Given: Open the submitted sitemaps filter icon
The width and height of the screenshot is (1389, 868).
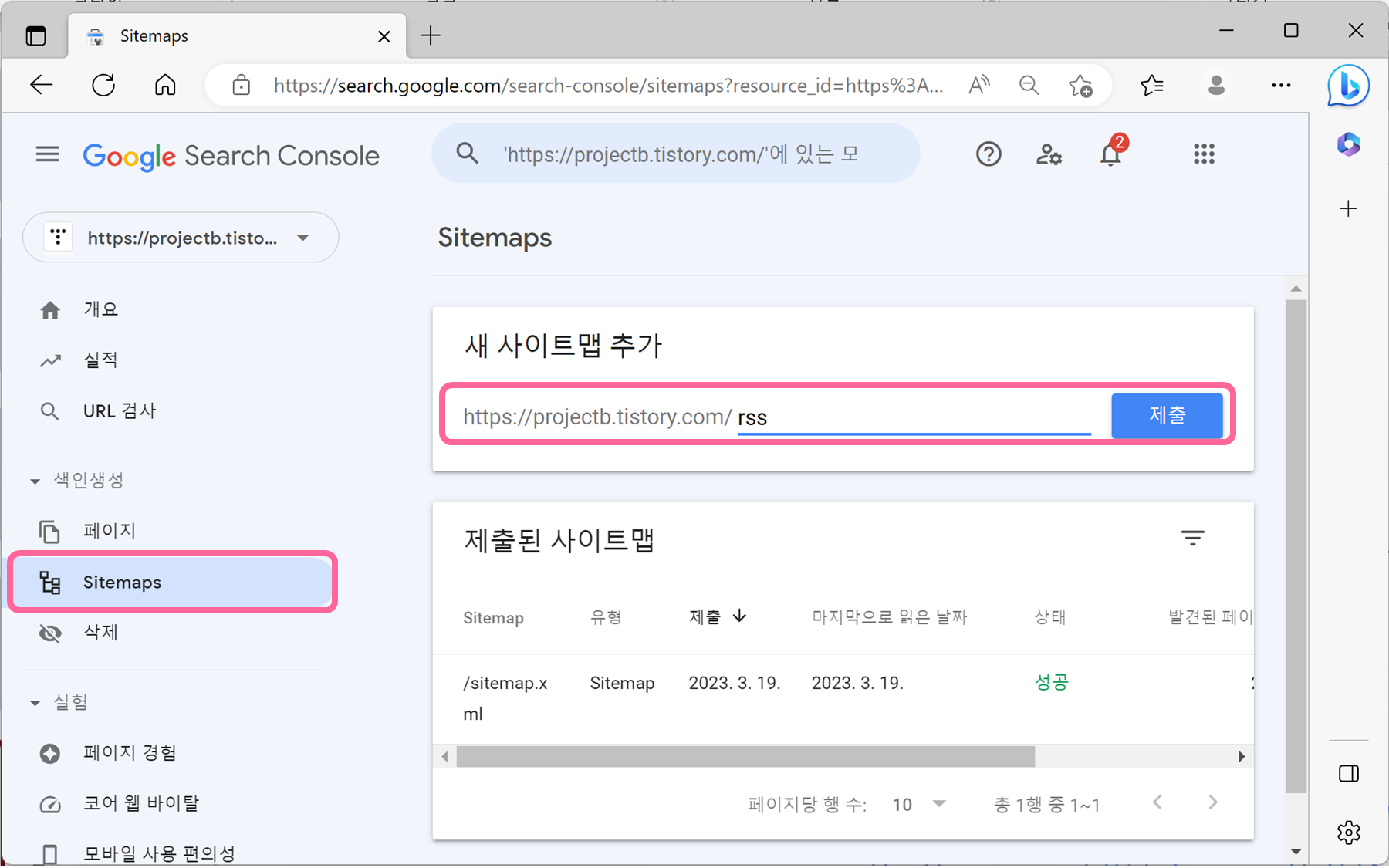Looking at the screenshot, I should click(1192, 538).
